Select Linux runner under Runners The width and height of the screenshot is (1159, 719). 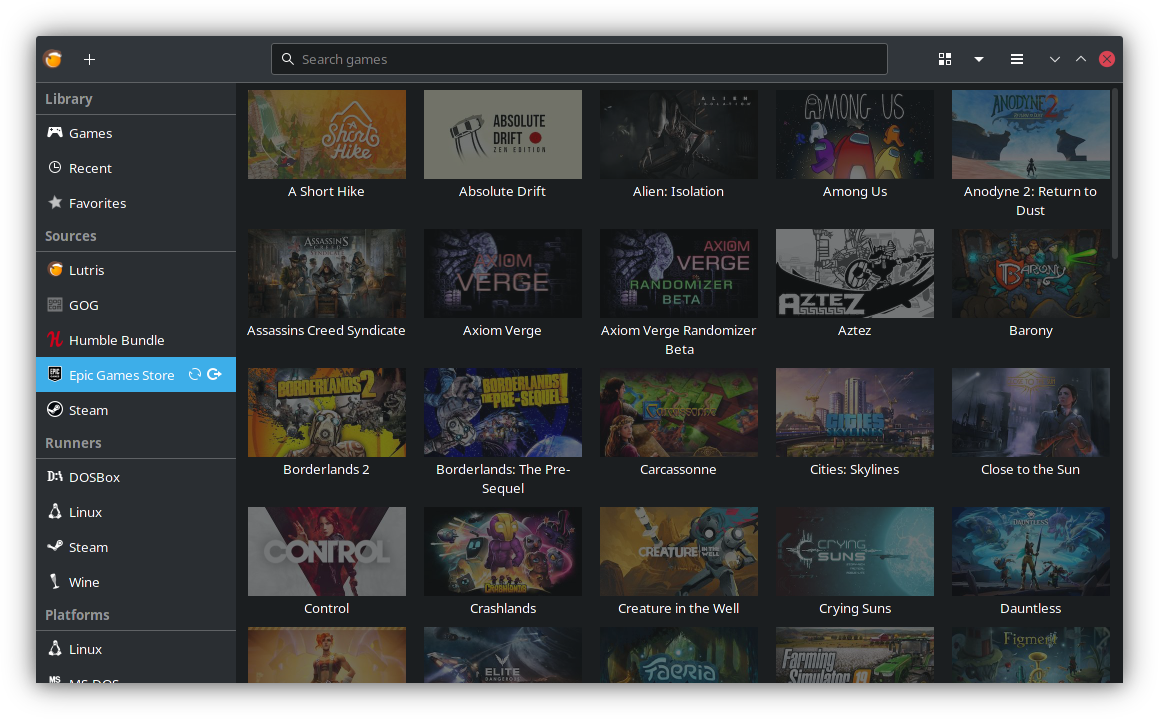tap(136, 511)
